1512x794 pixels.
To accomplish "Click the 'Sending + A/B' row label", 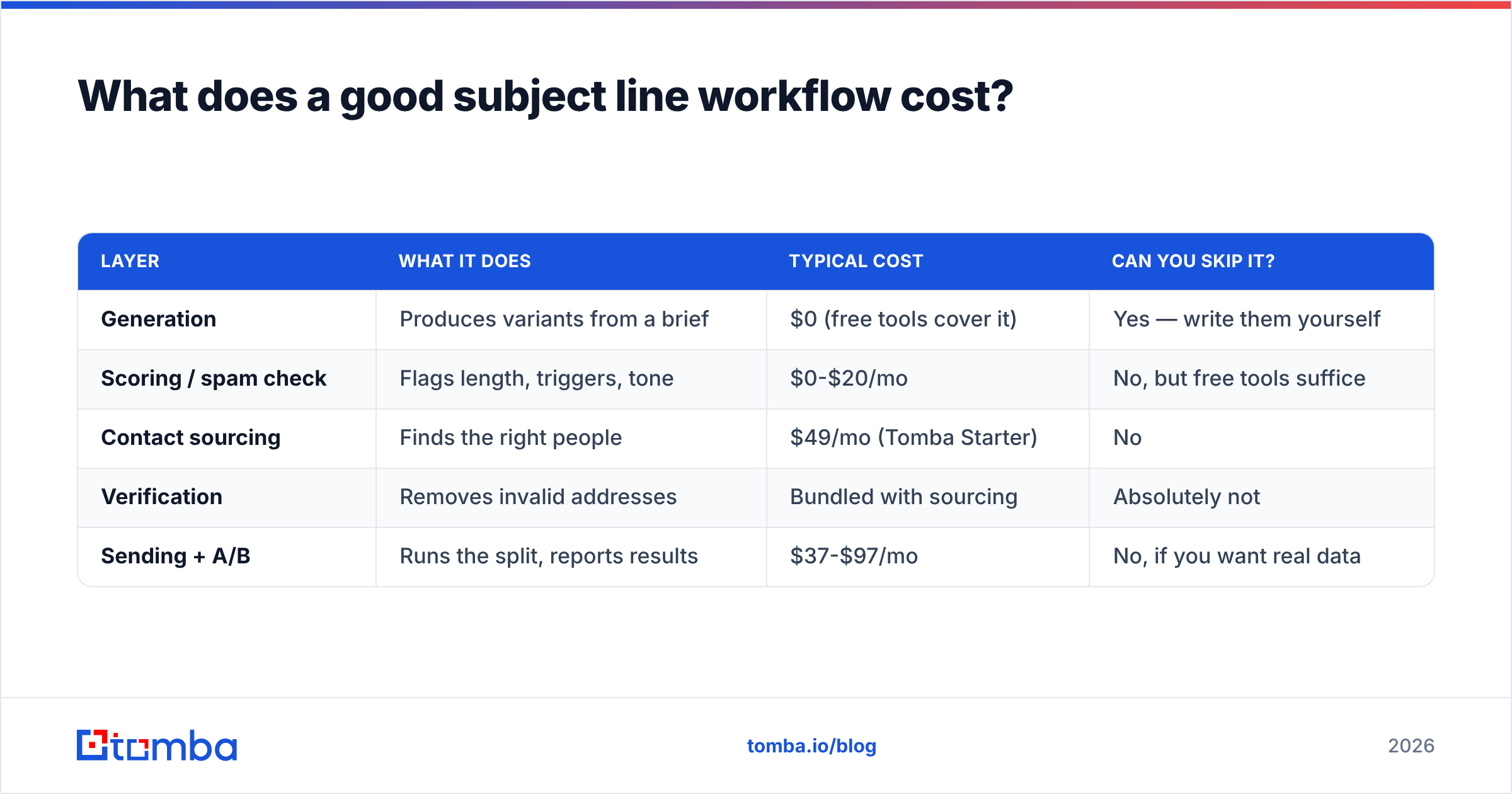I will tap(176, 556).
